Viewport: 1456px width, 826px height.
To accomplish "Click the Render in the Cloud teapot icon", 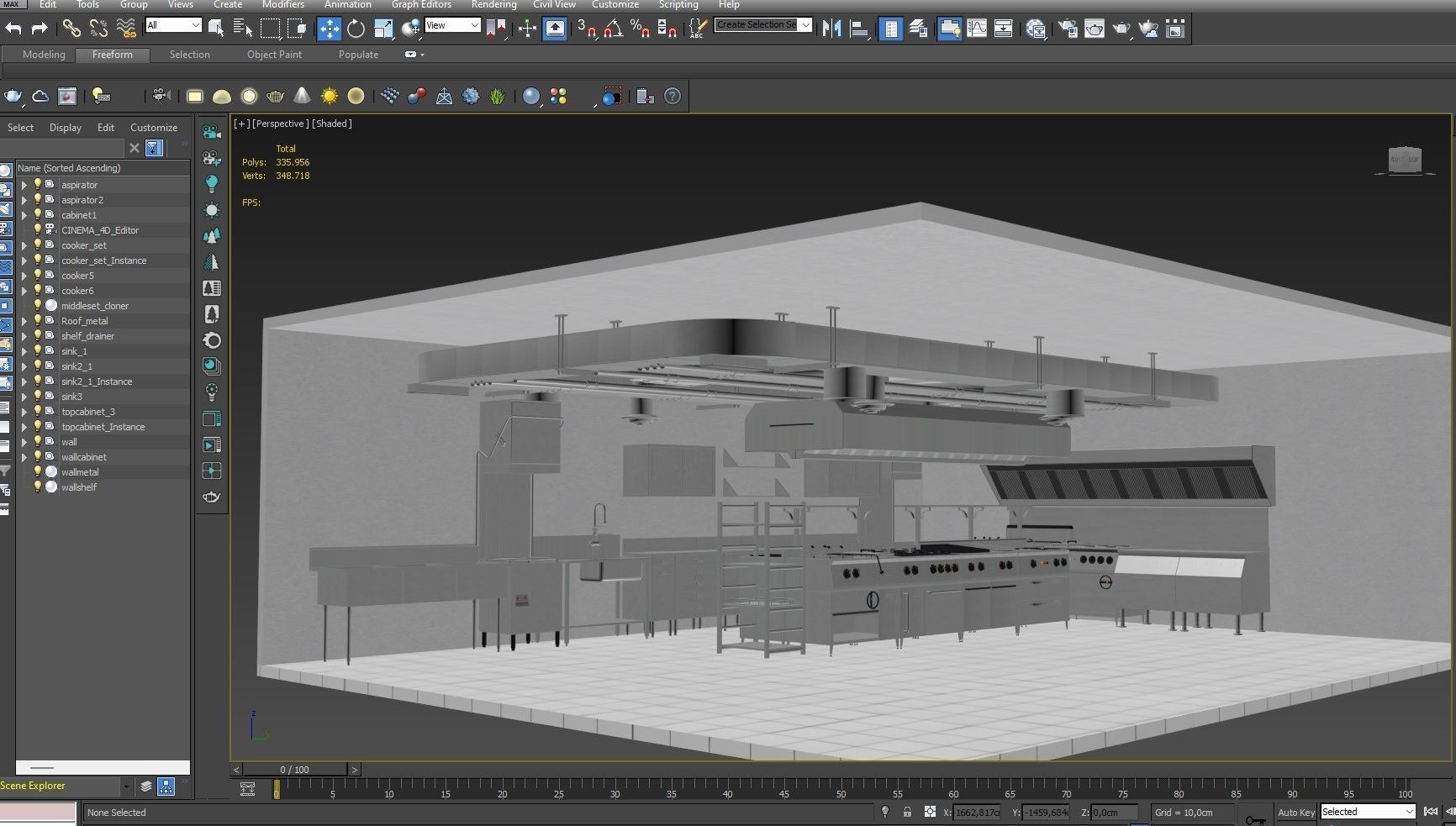I will tap(1148, 29).
